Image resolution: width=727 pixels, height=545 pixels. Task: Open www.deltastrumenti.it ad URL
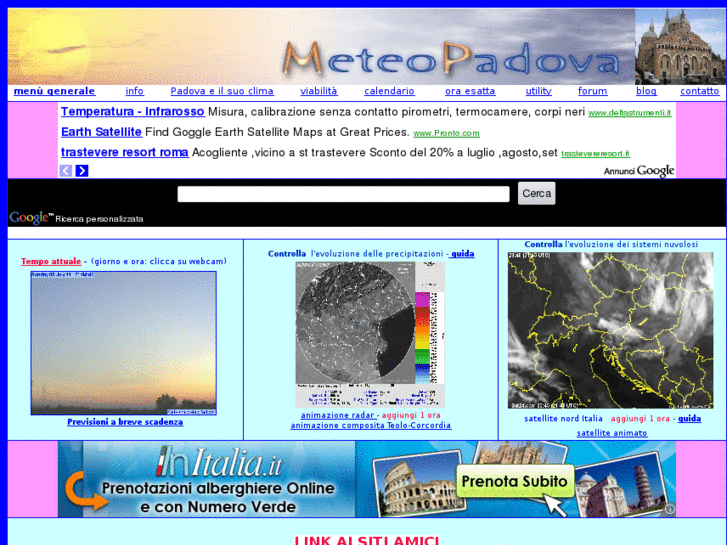point(630,113)
